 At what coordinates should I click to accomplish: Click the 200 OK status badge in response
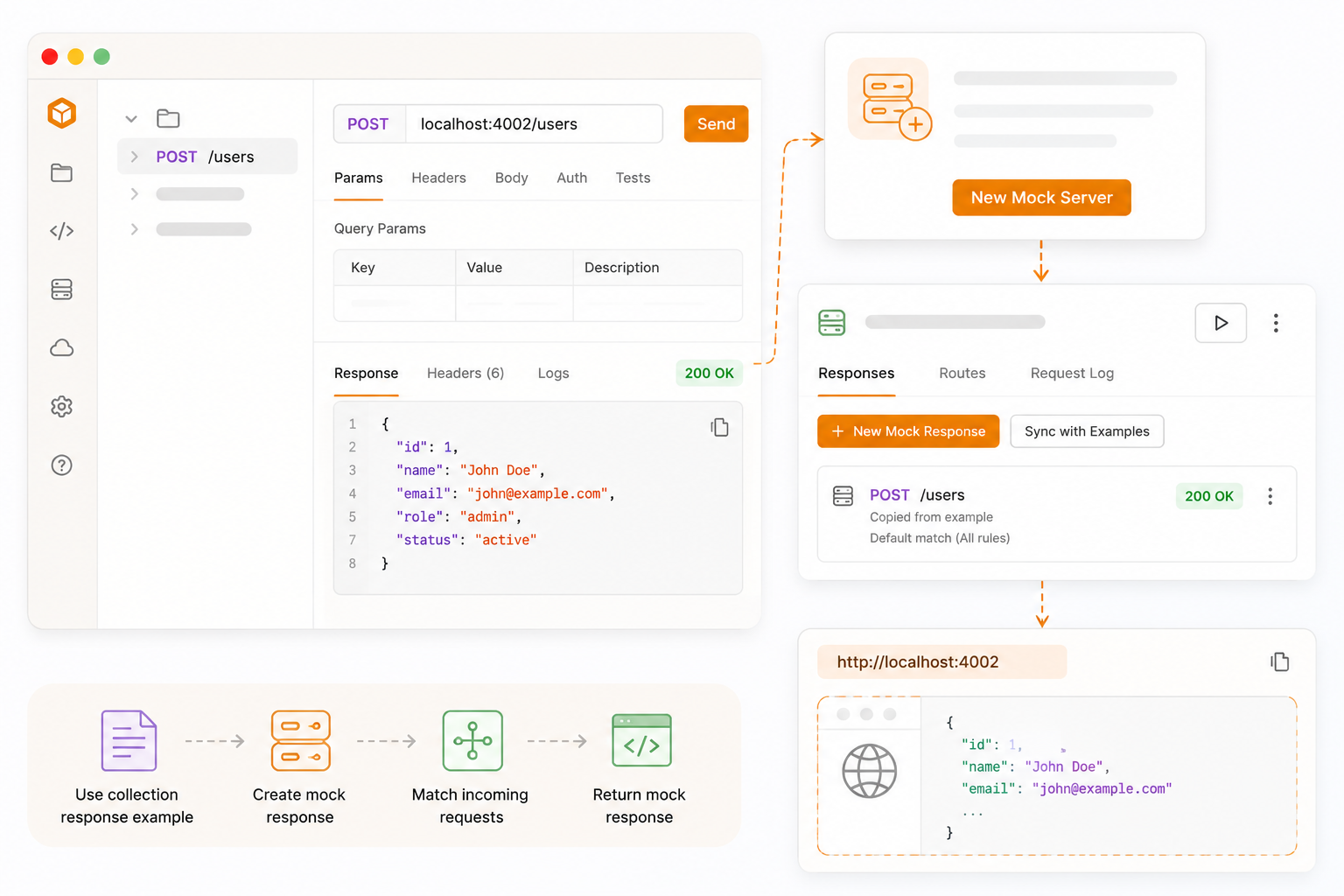pyautogui.click(x=709, y=373)
